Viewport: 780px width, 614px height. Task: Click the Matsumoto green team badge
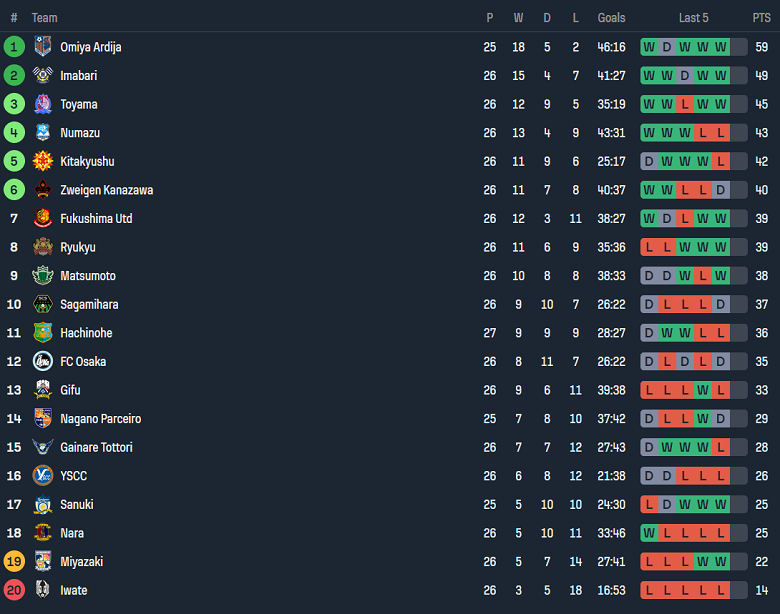[42, 276]
